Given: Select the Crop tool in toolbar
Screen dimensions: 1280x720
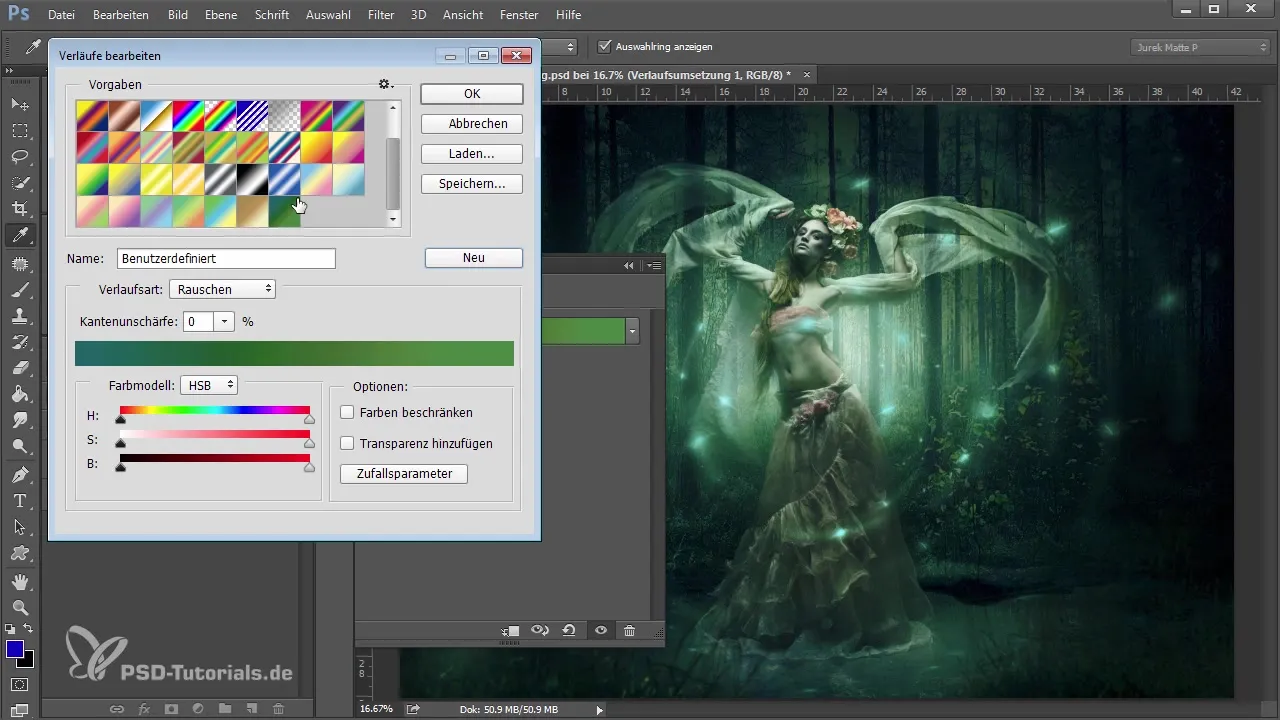Looking at the screenshot, I should point(19,209).
